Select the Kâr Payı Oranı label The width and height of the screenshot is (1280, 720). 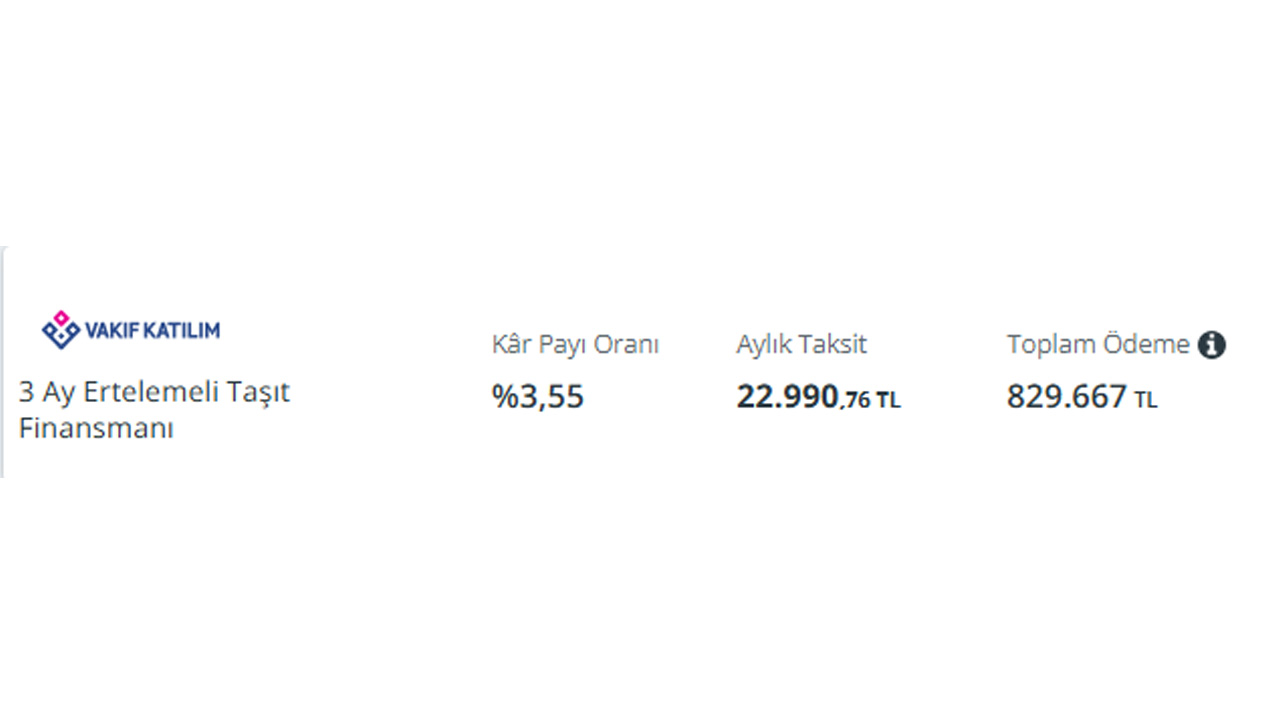pyautogui.click(x=575, y=345)
